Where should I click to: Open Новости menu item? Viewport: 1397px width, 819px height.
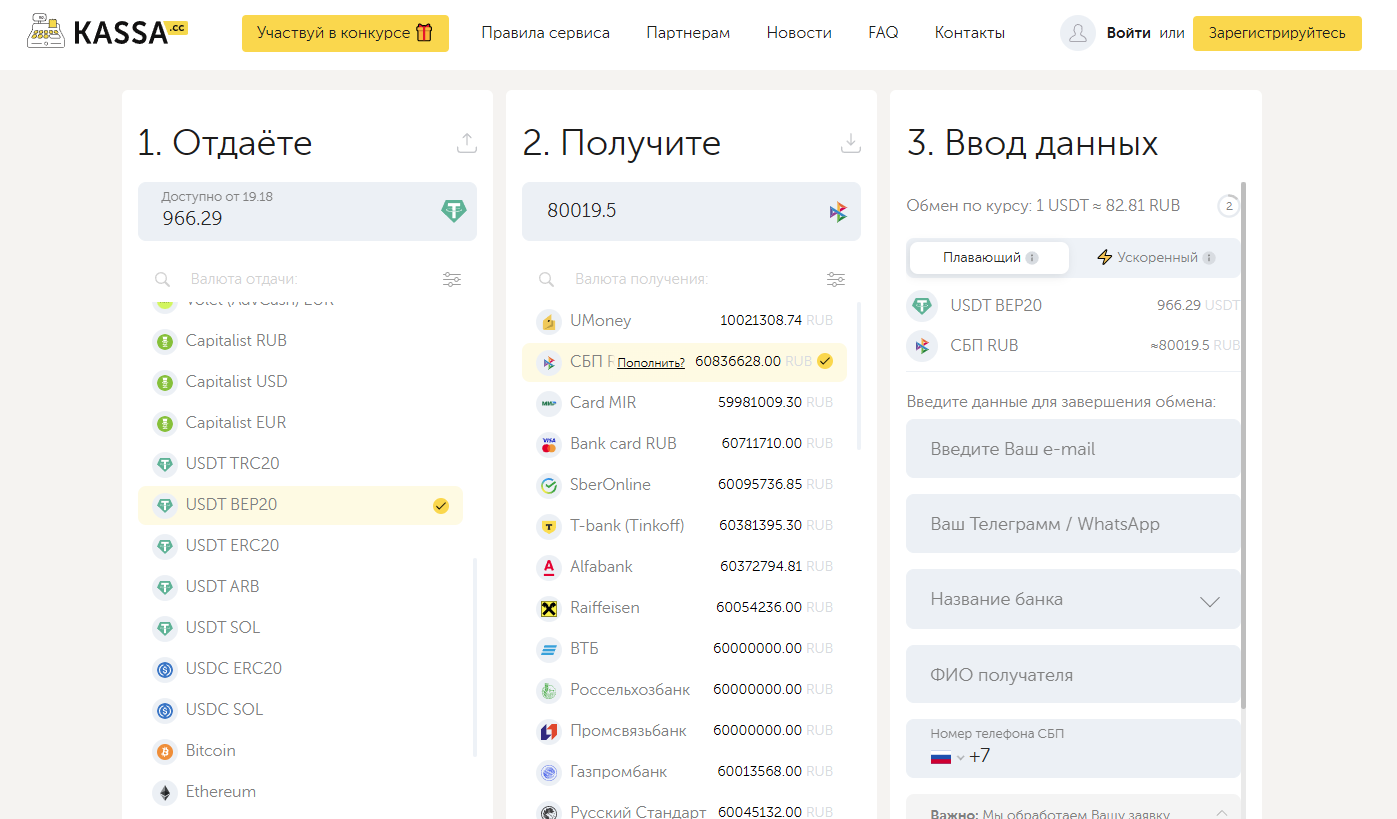coord(799,33)
